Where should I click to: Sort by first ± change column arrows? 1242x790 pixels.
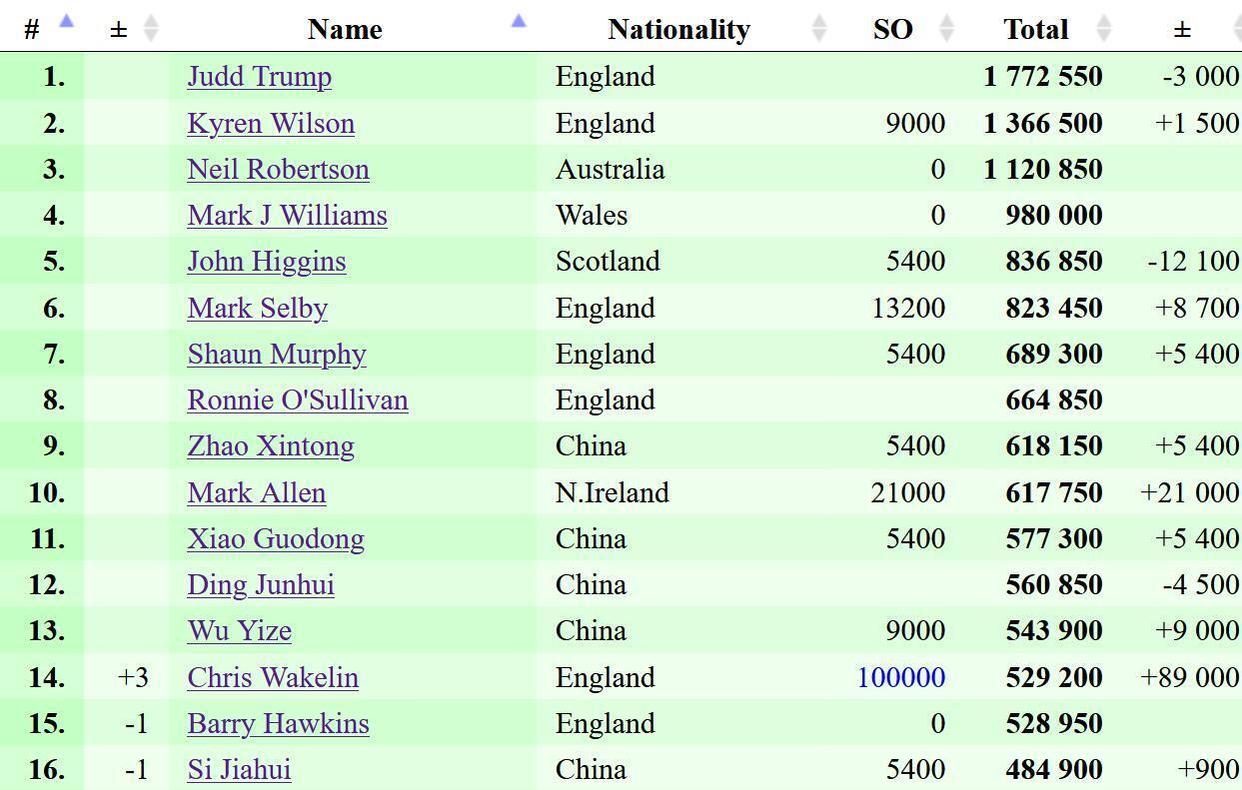pyautogui.click(x=151, y=29)
